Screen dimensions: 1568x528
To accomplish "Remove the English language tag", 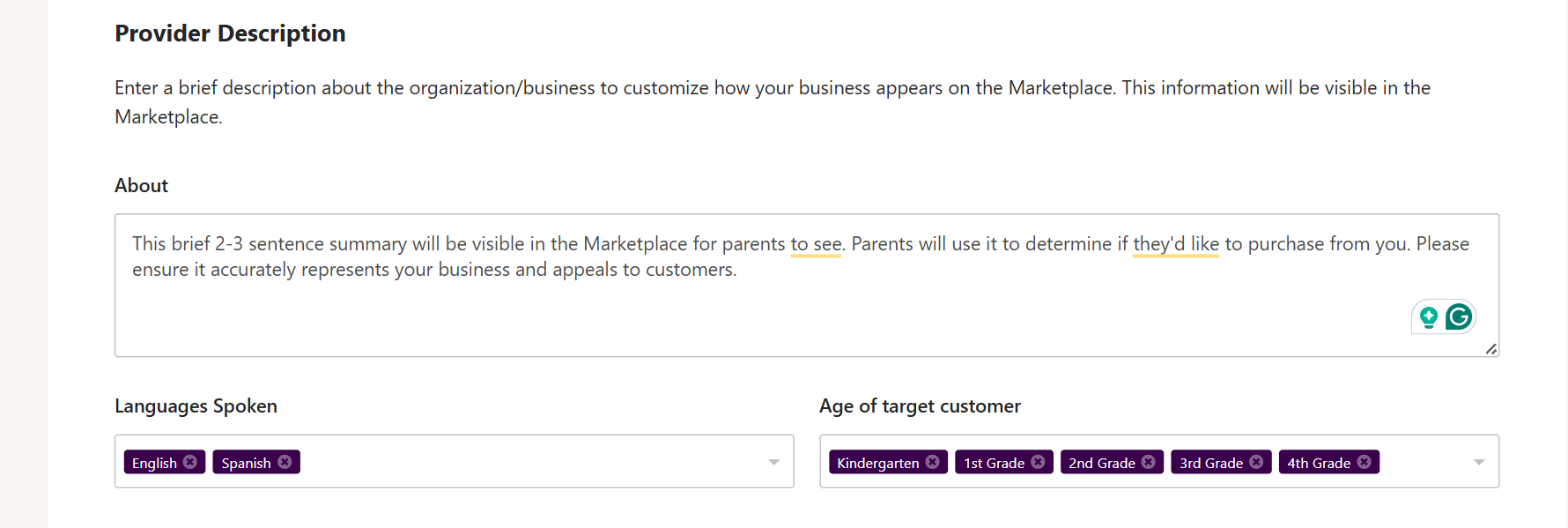I will click(190, 462).
